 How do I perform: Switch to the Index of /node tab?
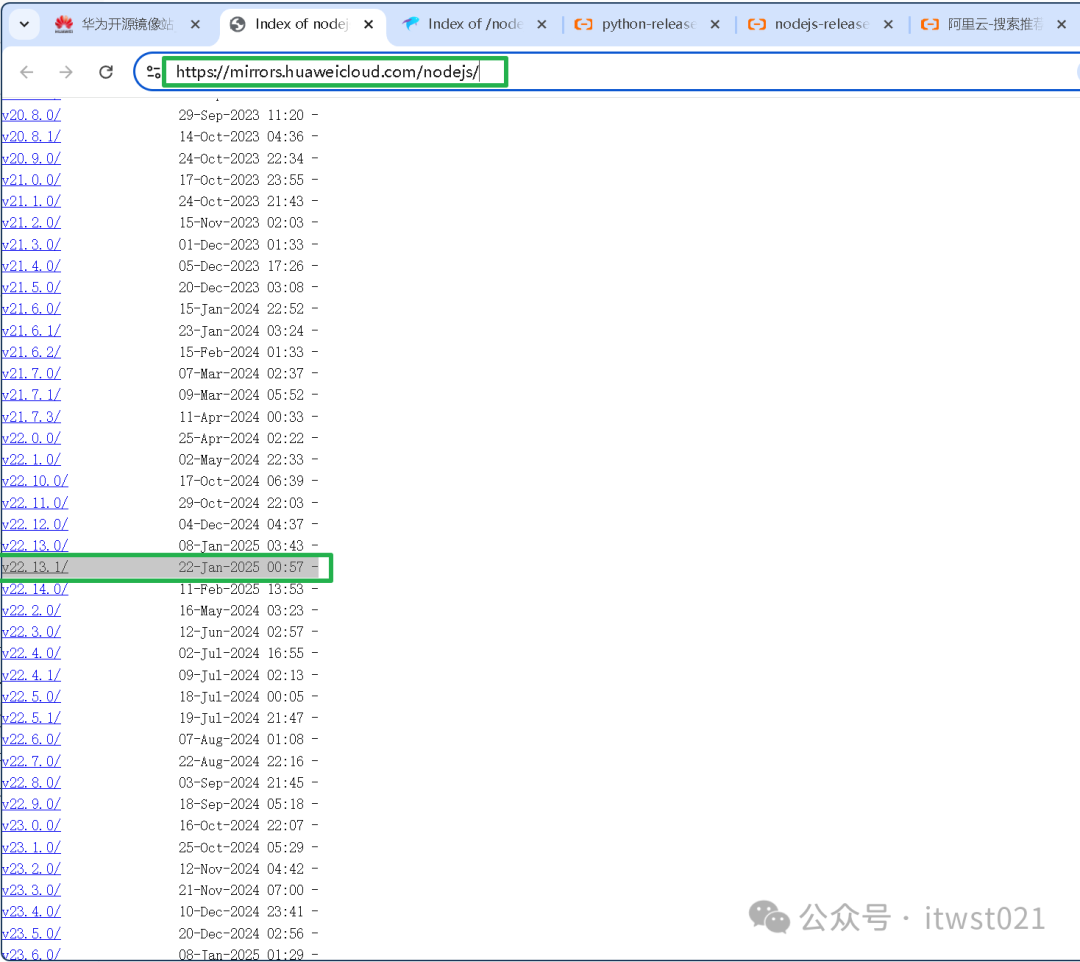point(475,24)
